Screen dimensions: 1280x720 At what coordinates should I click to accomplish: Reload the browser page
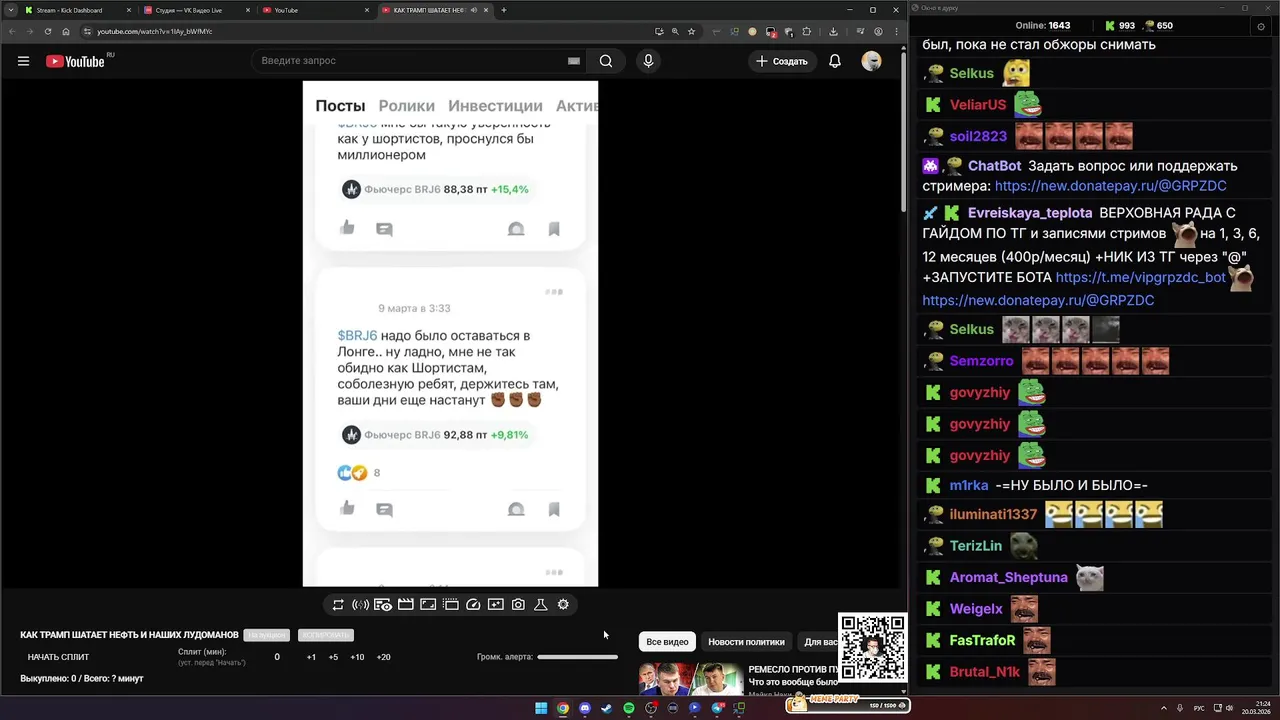click(48, 31)
